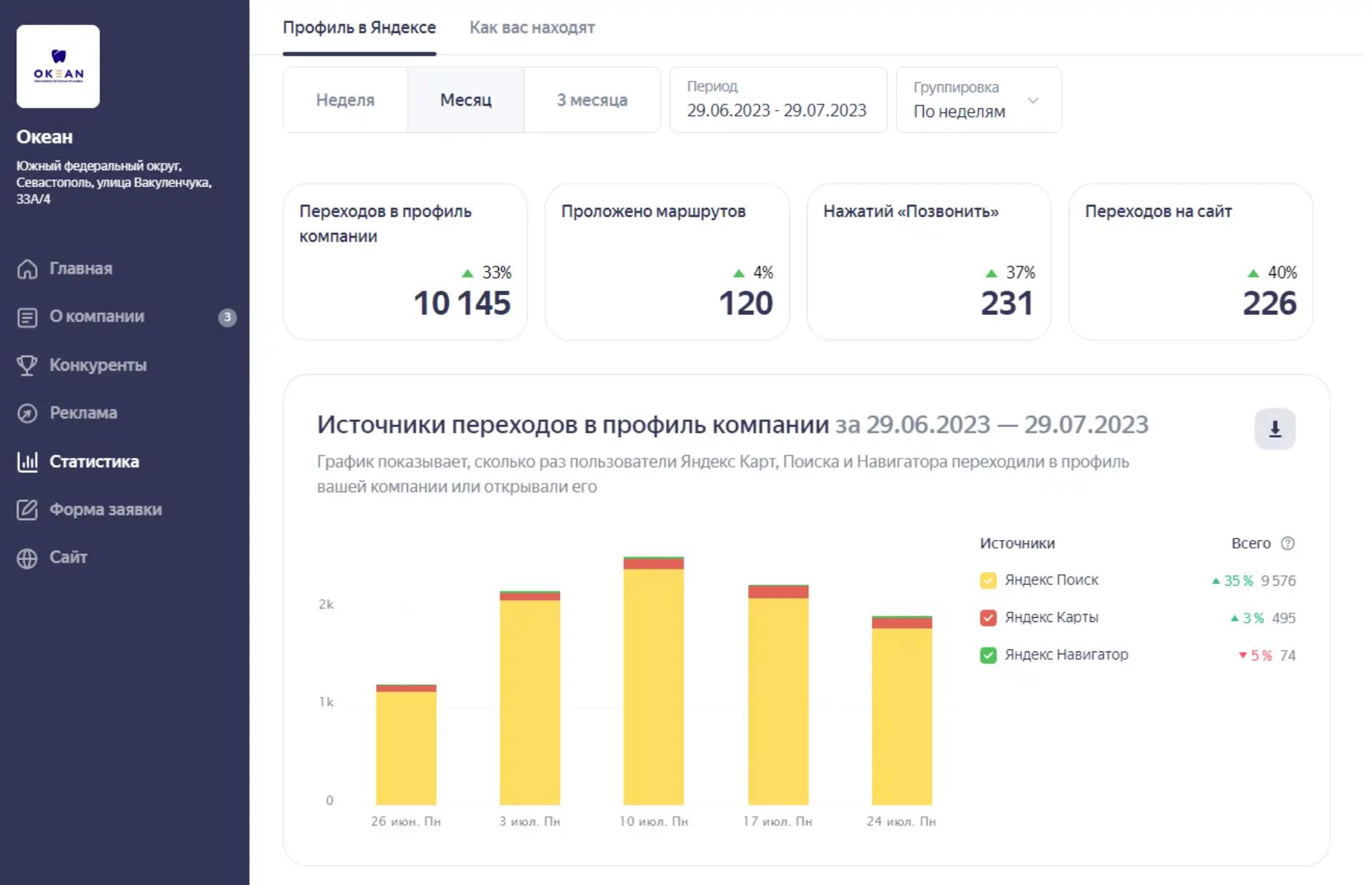The image size is (1372, 885).
Task: Click the Океан company name
Action: (x=44, y=136)
